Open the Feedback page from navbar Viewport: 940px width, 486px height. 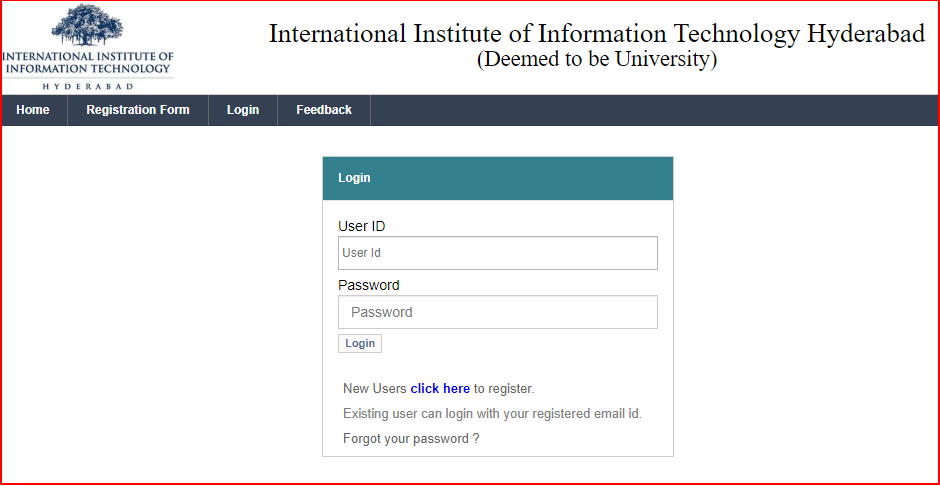coord(323,110)
